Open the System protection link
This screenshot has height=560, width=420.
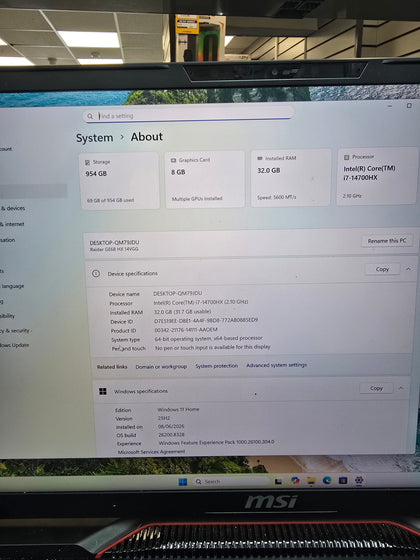[216, 366]
